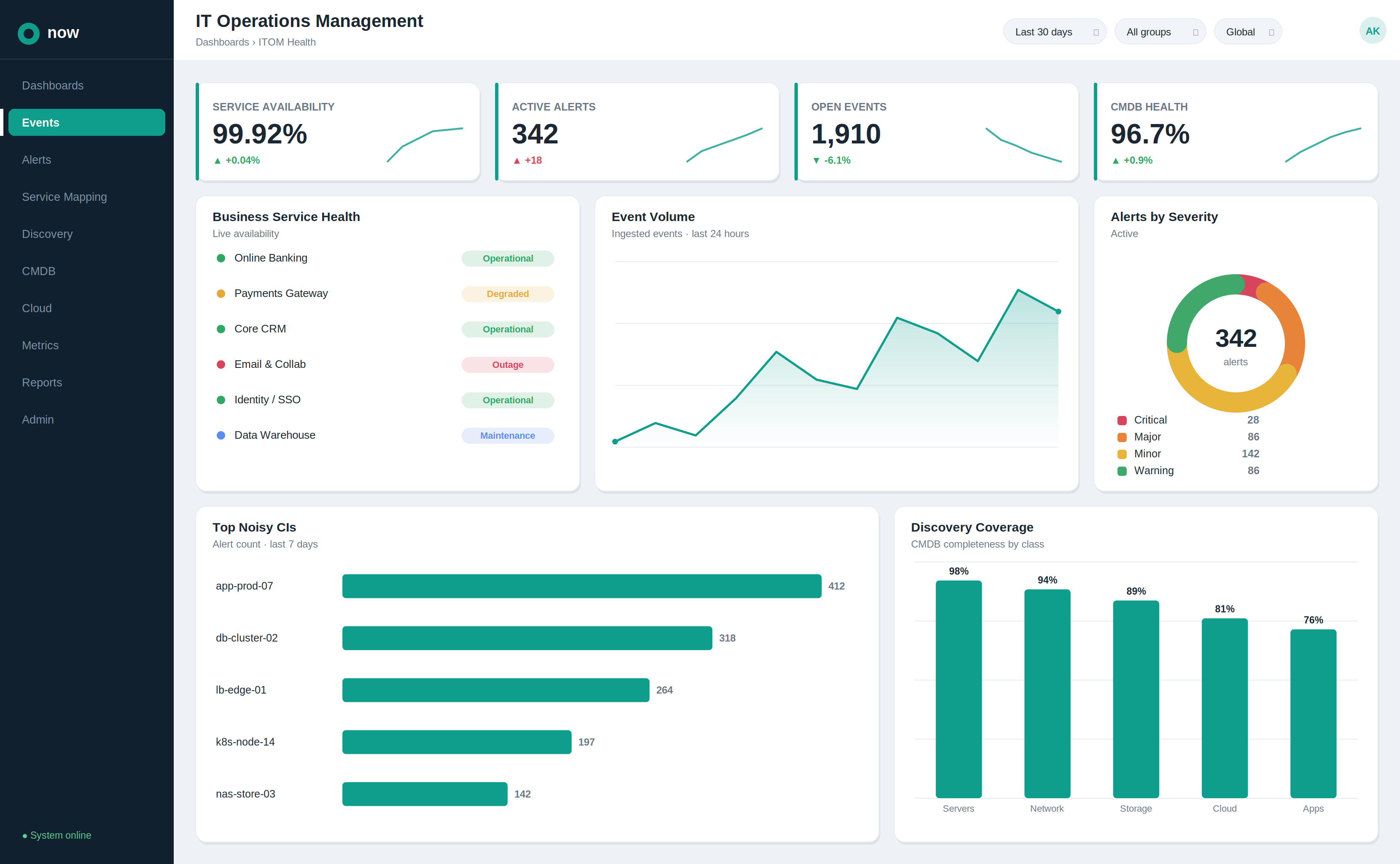Viewport: 1400px width, 864px height.
Task: Open the Discovery section
Action: [87, 234]
